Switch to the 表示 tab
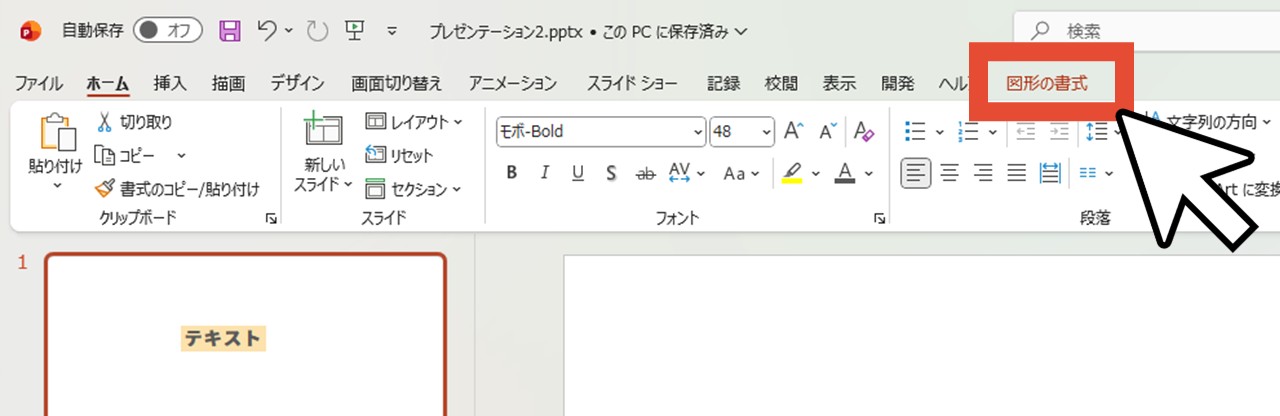Viewport: 1280px width, 416px height. click(x=839, y=83)
